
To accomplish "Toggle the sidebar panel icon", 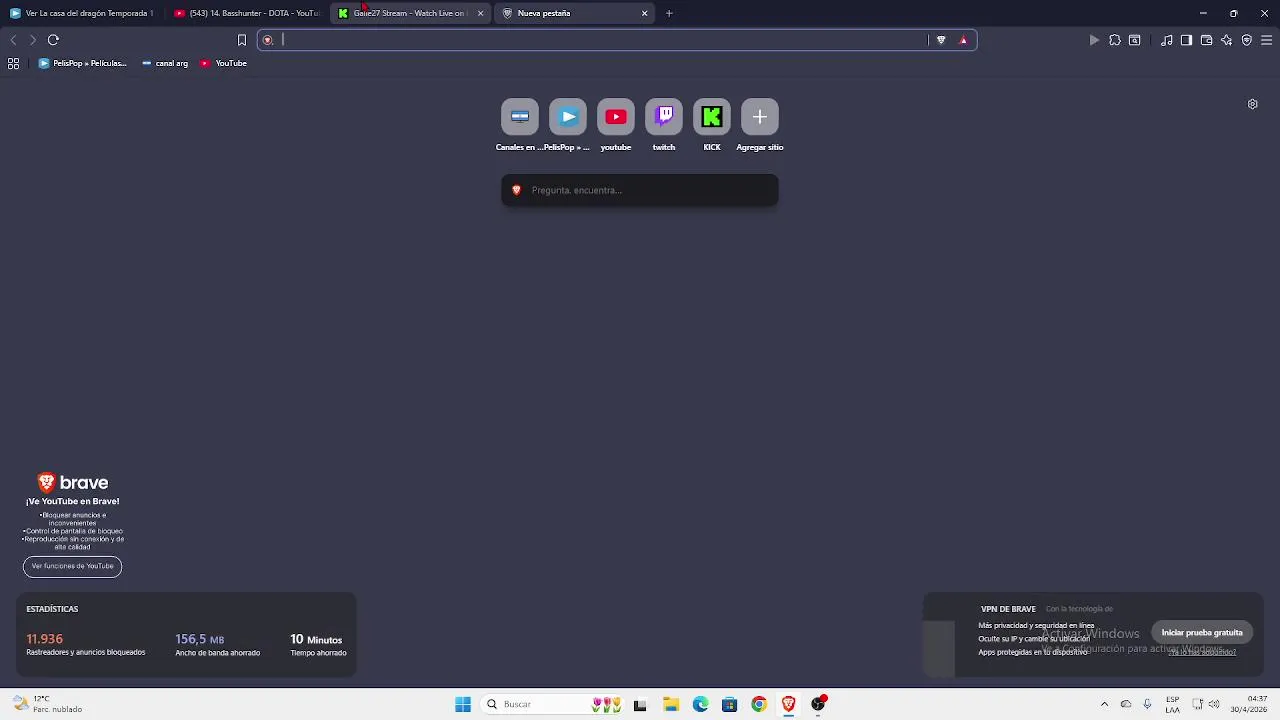I will [1186, 40].
